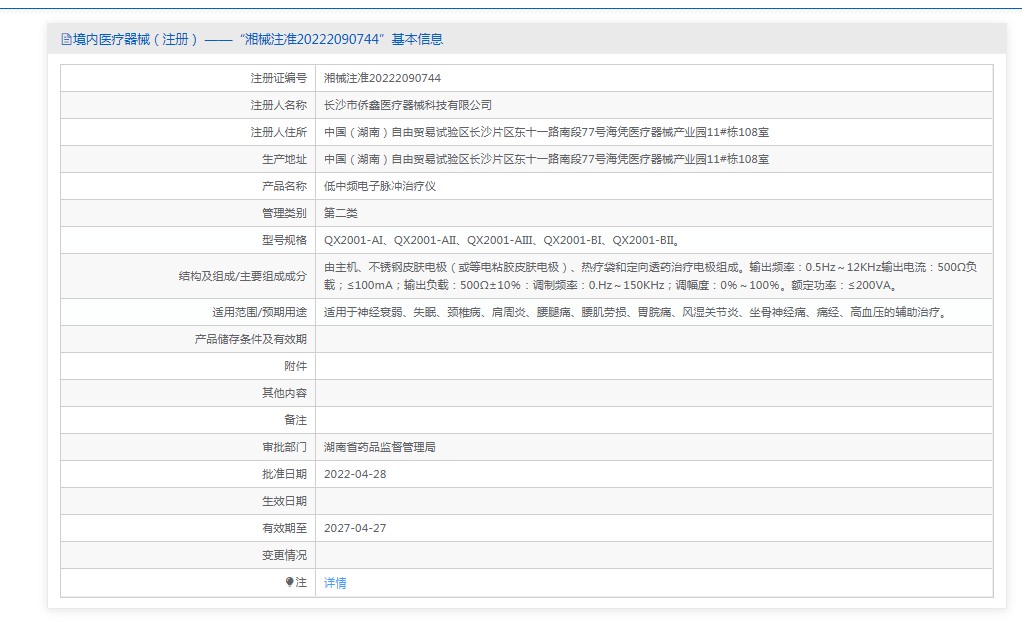The height and width of the screenshot is (627, 1022).
Task: Click the approval date 2022-04-28
Action: pyautogui.click(x=355, y=474)
